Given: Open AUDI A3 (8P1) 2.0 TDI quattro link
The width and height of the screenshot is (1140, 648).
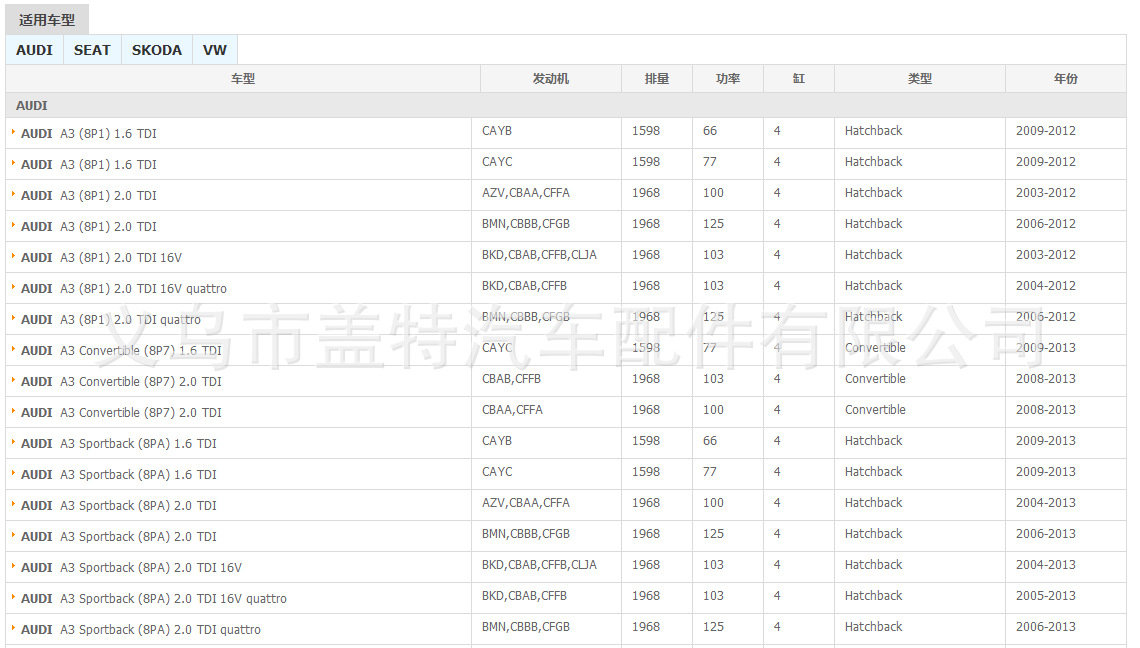Looking at the screenshot, I should [x=111, y=320].
